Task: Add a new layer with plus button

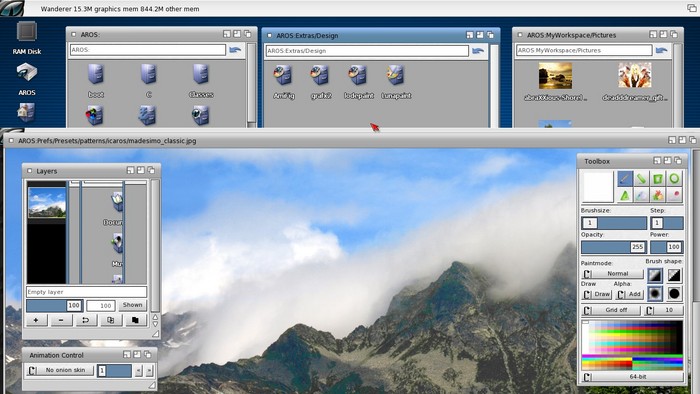Action: point(36,320)
